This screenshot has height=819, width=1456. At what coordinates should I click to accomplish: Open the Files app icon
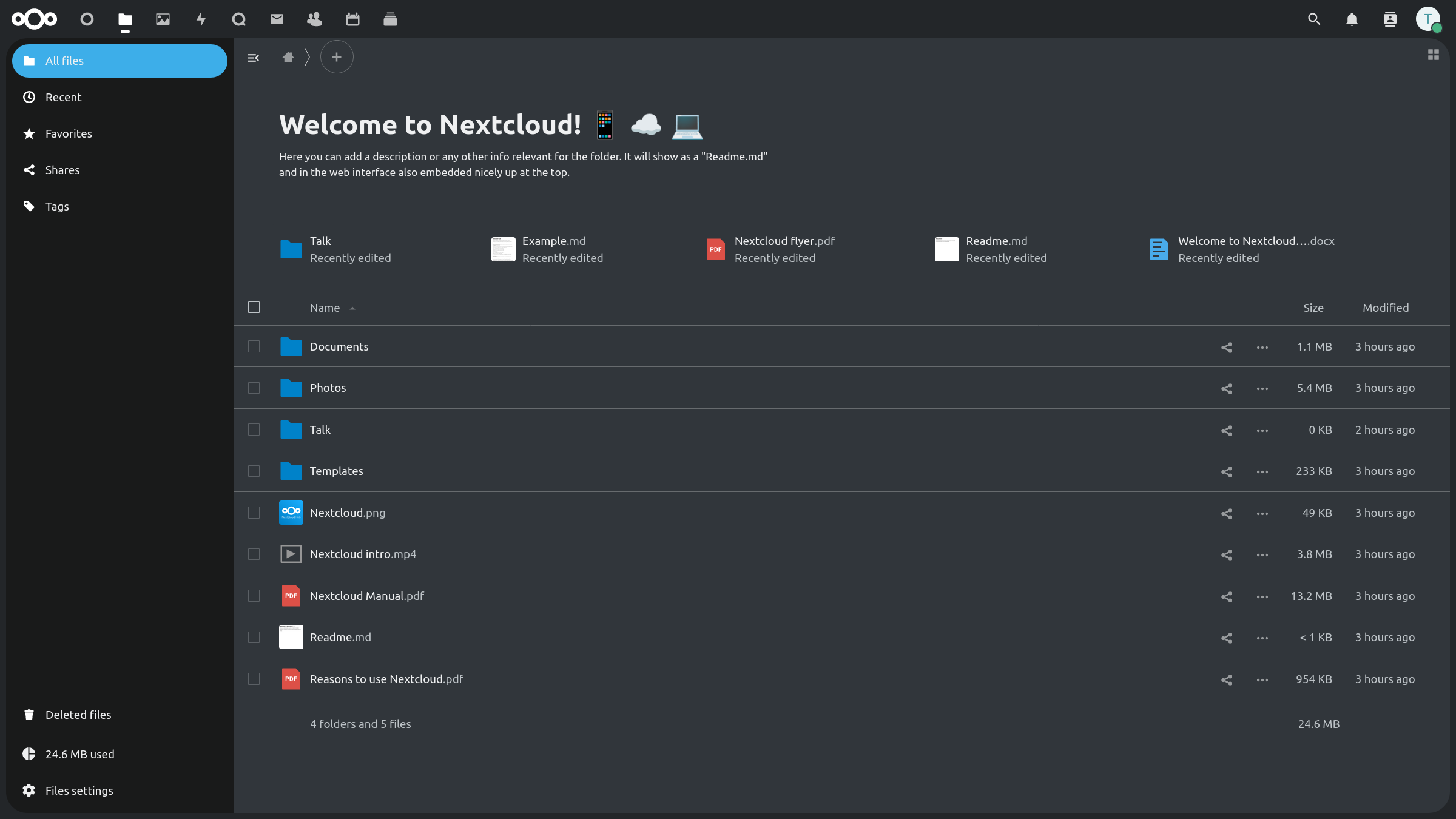click(x=124, y=19)
